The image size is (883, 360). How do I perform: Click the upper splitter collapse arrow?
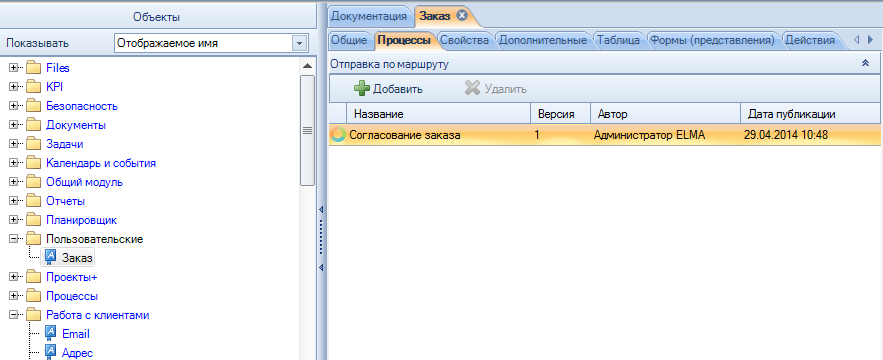[321, 210]
